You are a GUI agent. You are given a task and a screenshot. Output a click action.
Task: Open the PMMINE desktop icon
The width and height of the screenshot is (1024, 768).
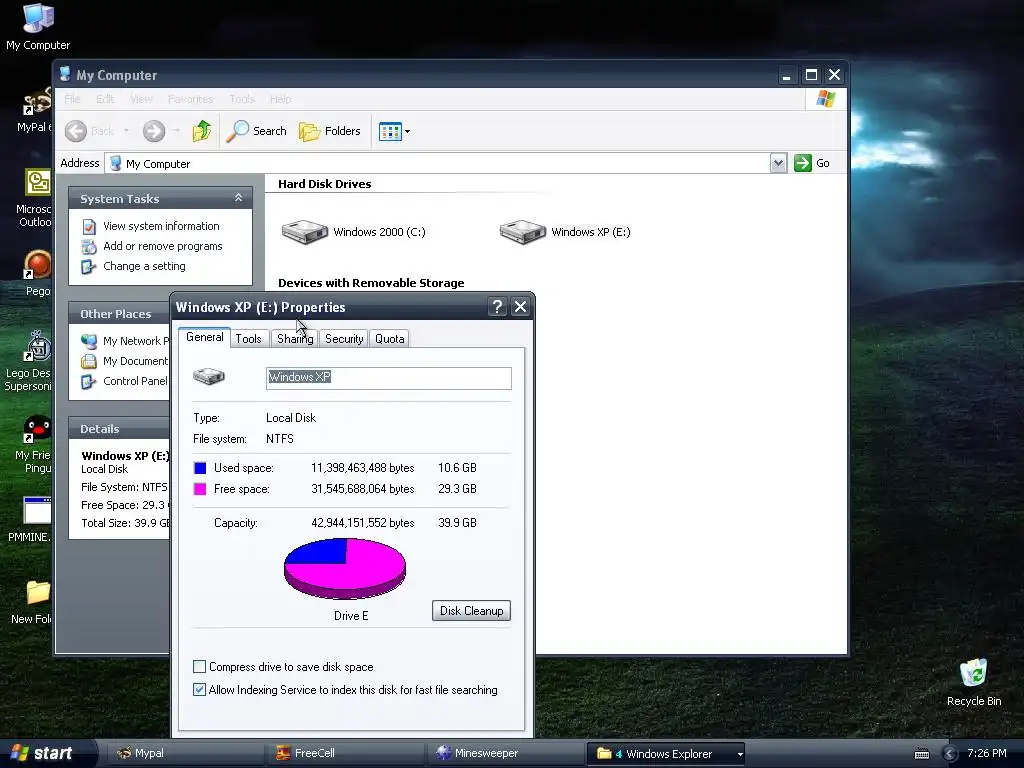[x=31, y=519]
